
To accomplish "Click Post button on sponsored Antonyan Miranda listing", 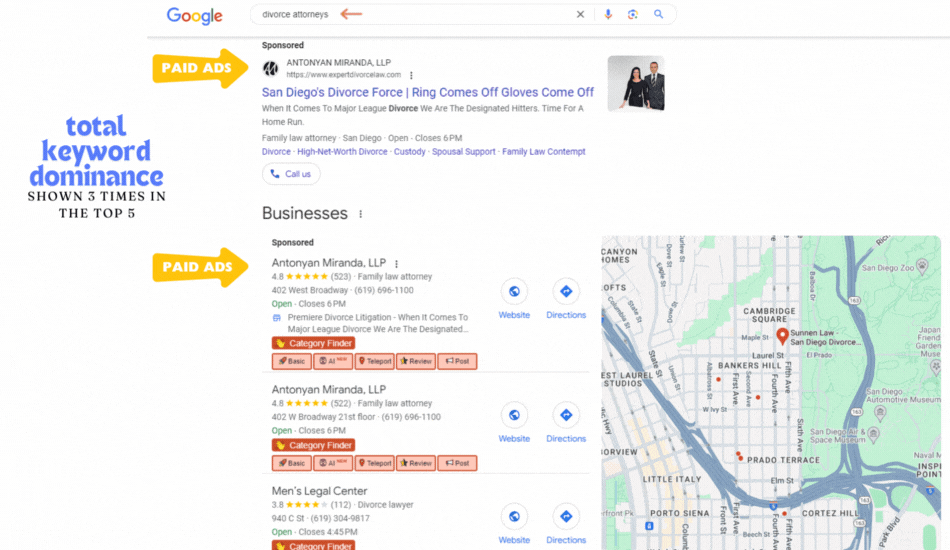I will point(457,361).
